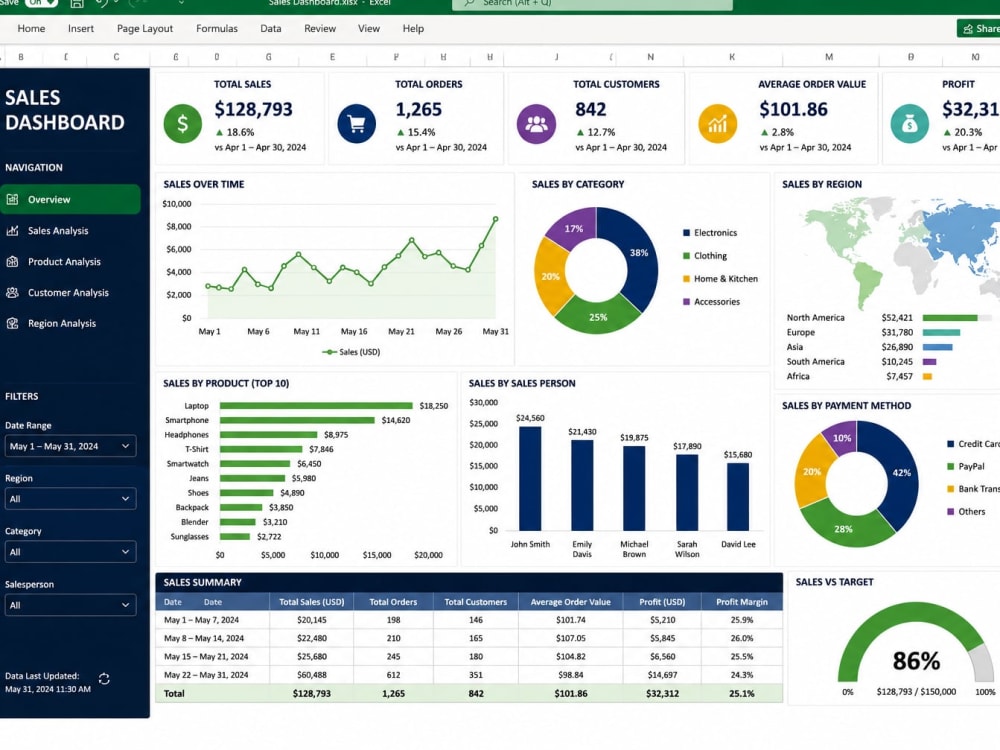Open the Salesperson filter dropdown
The height and width of the screenshot is (750, 1000).
pyautogui.click(x=70, y=605)
